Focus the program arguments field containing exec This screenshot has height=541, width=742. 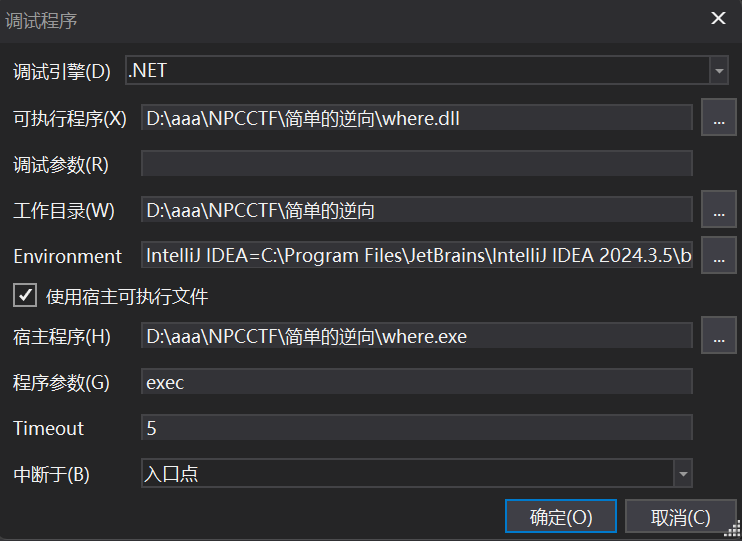tap(416, 382)
